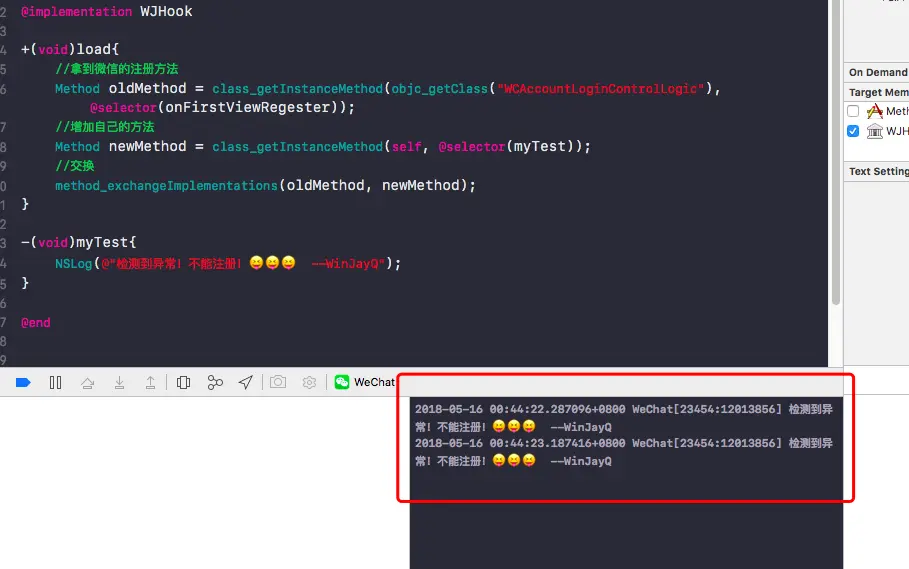Click the oldMethod variable declaration
Image resolution: width=909 pixels, height=569 pixels.
pos(147,89)
